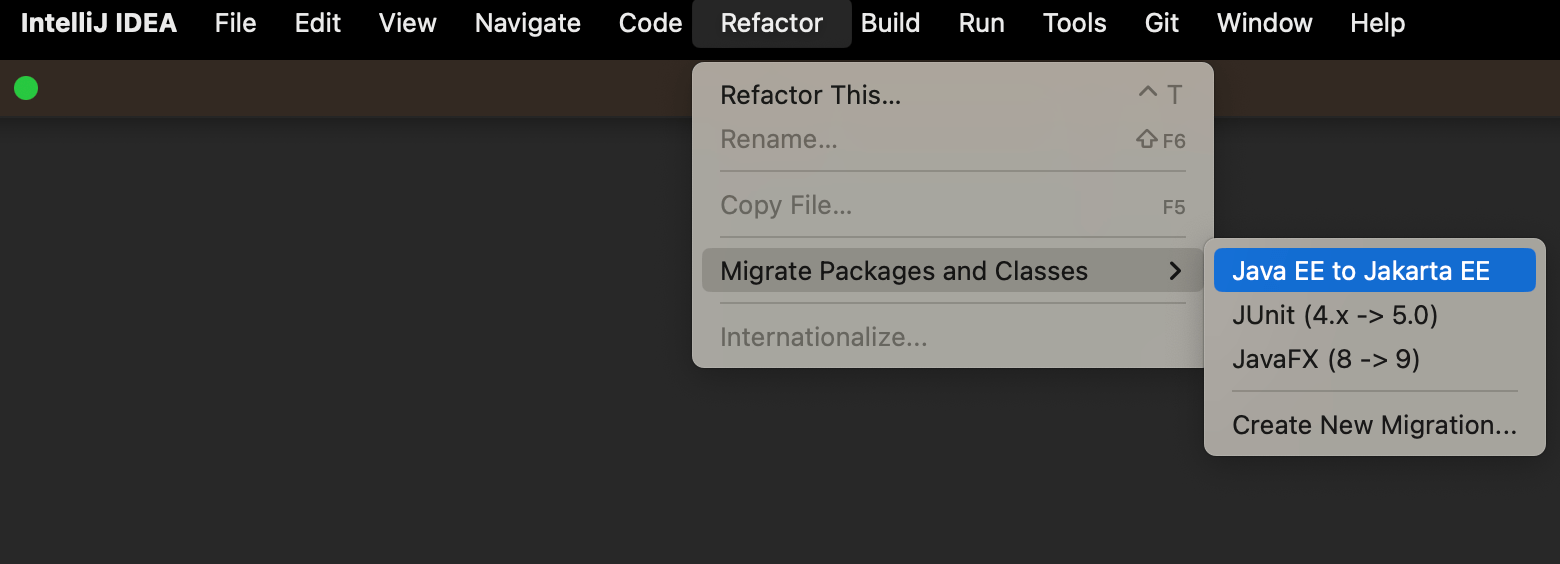Open the IntelliJ IDEA application menu

[98, 23]
